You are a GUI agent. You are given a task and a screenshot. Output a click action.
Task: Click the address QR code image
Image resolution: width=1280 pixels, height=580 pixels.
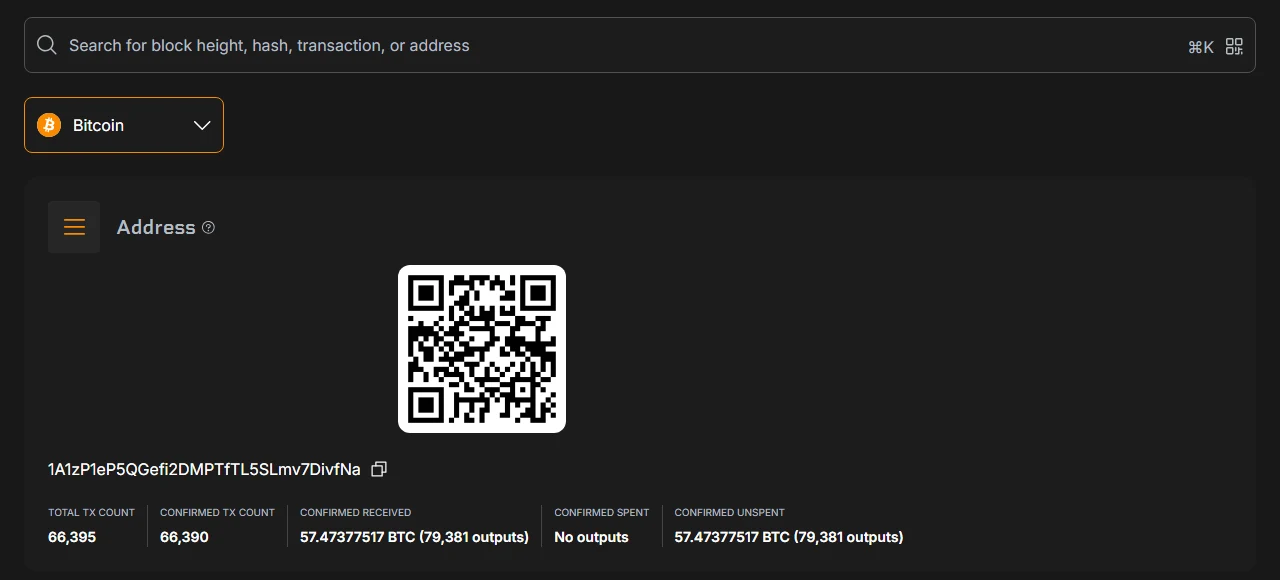tap(482, 349)
